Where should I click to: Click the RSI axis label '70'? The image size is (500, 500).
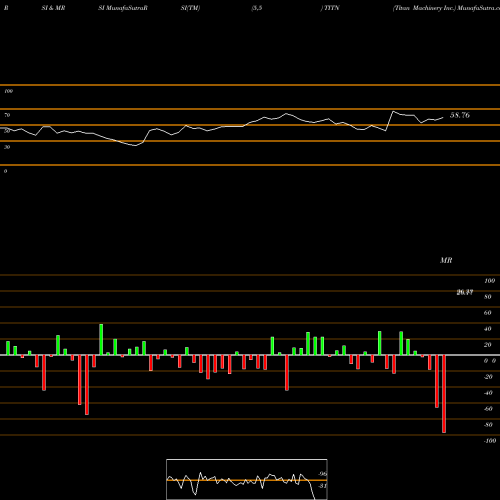tap(7, 115)
